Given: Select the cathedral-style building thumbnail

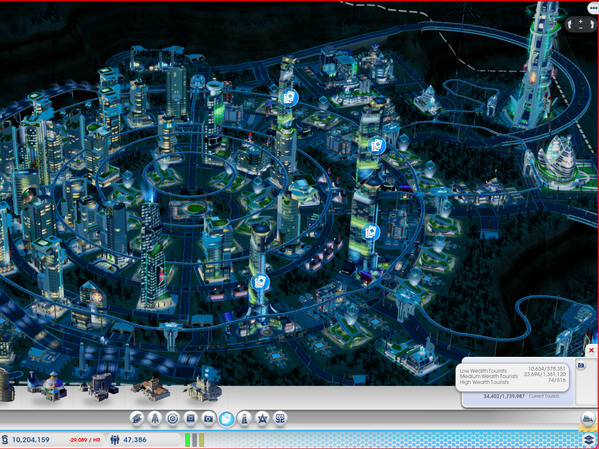Looking at the screenshot, I should 203,388.
